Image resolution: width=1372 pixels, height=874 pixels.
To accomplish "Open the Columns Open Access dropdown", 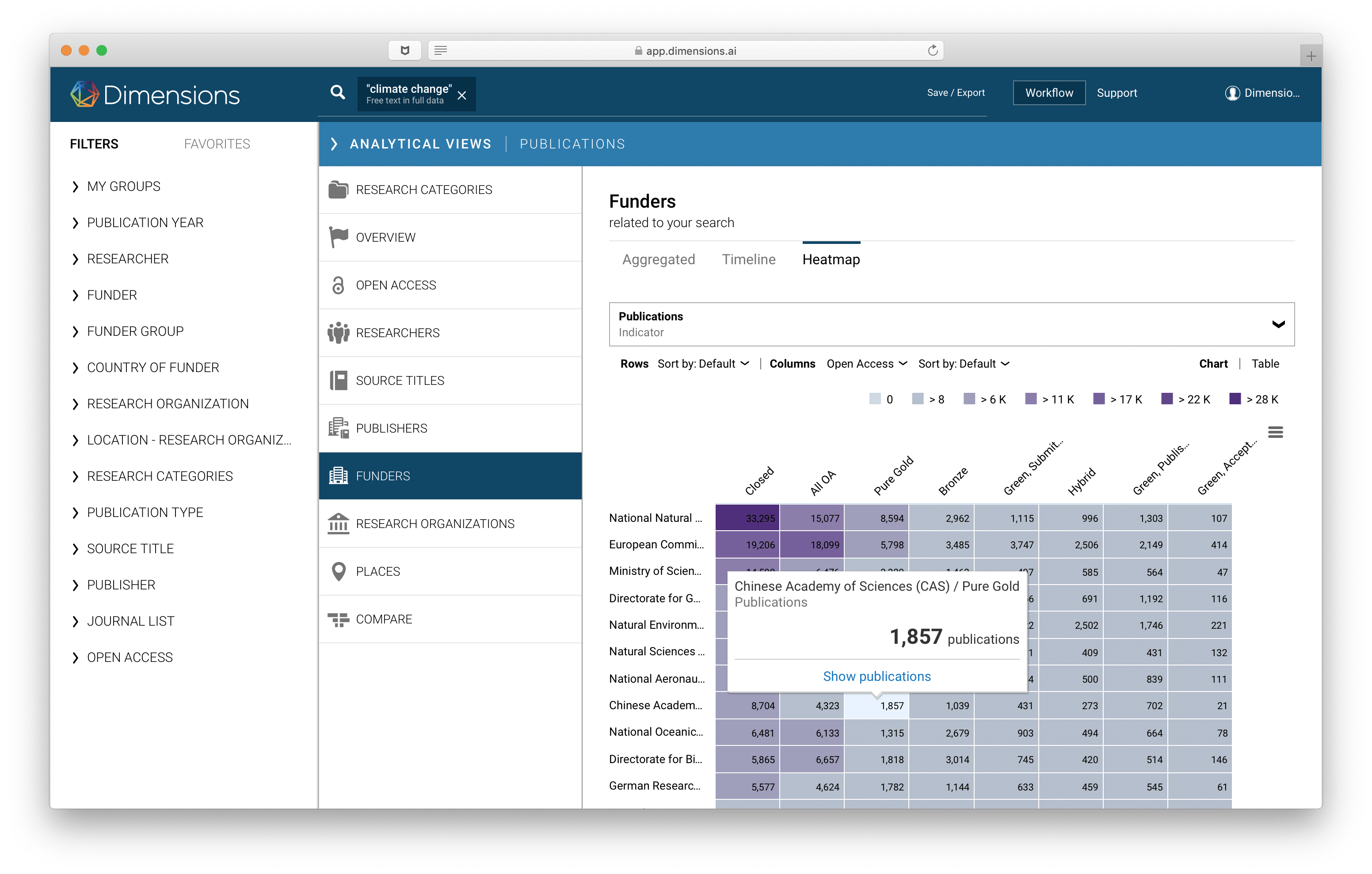I will point(866,364).
